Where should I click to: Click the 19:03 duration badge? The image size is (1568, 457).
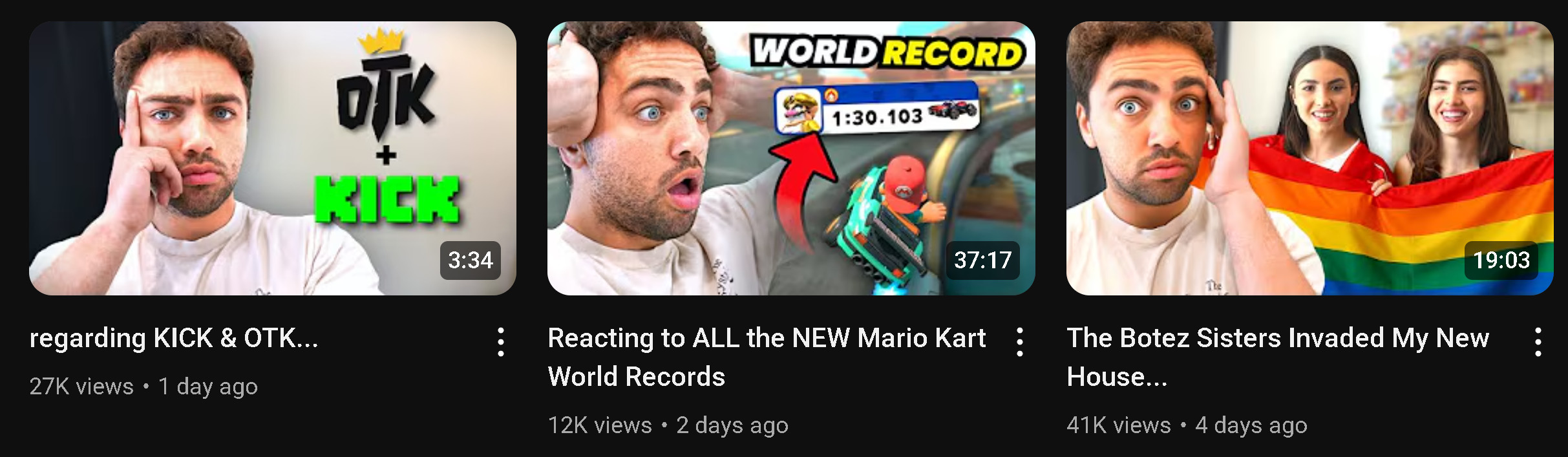pyautogui.click(x=1501, y=260)
